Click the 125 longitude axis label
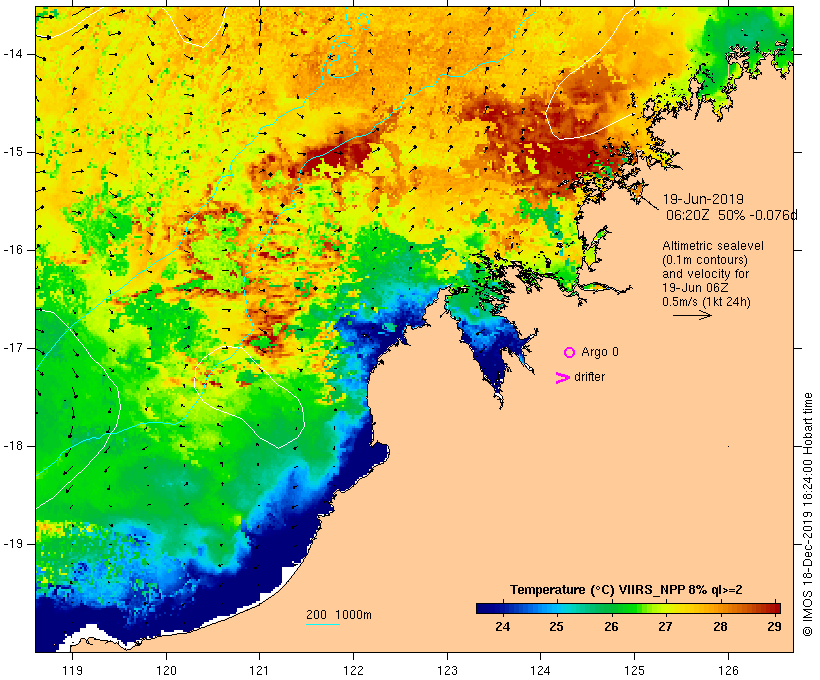This screenshot has width=820, height=680. [635, 671]
